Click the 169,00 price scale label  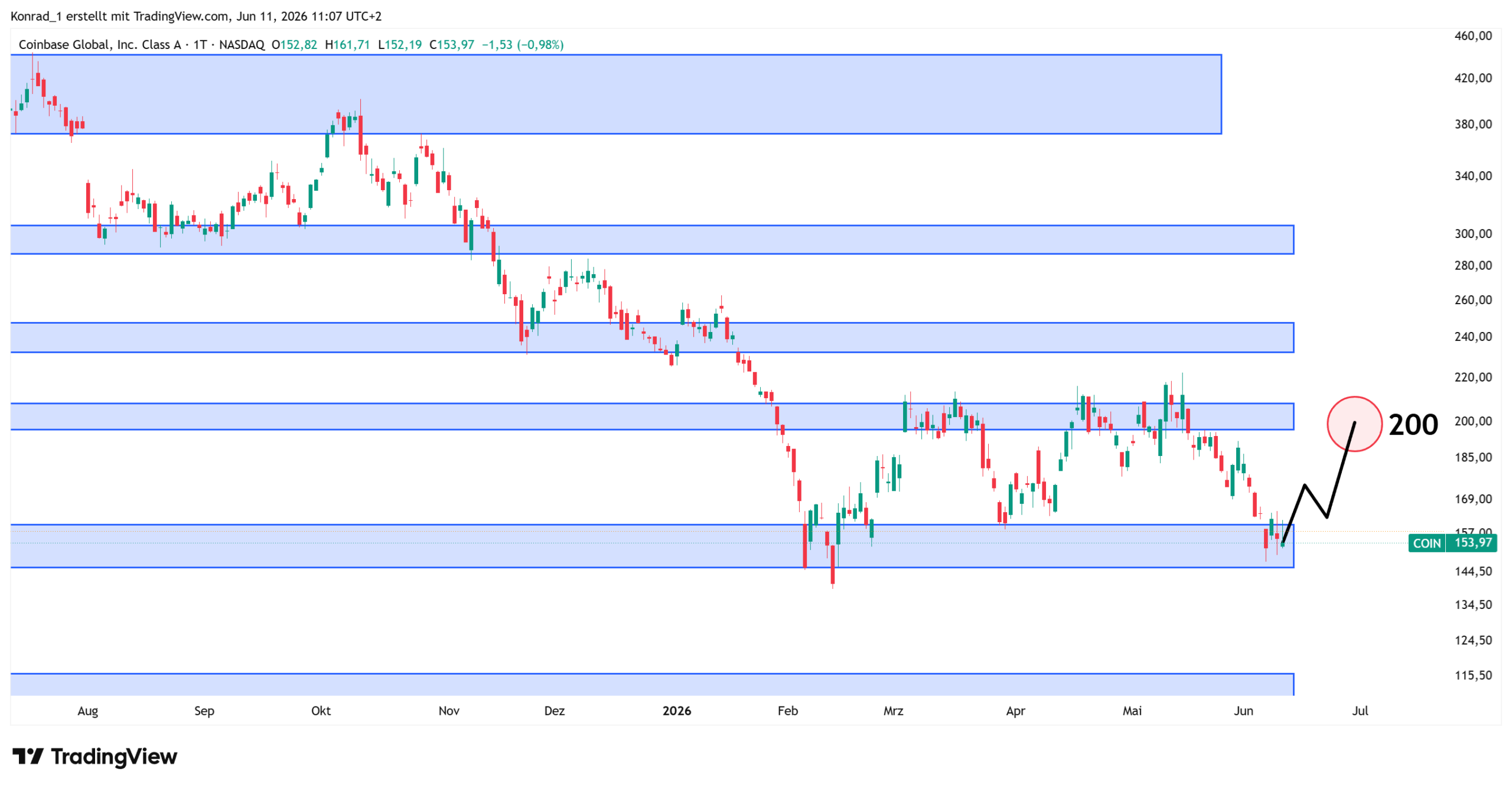pyautogui.click(x=1473, y=499)
